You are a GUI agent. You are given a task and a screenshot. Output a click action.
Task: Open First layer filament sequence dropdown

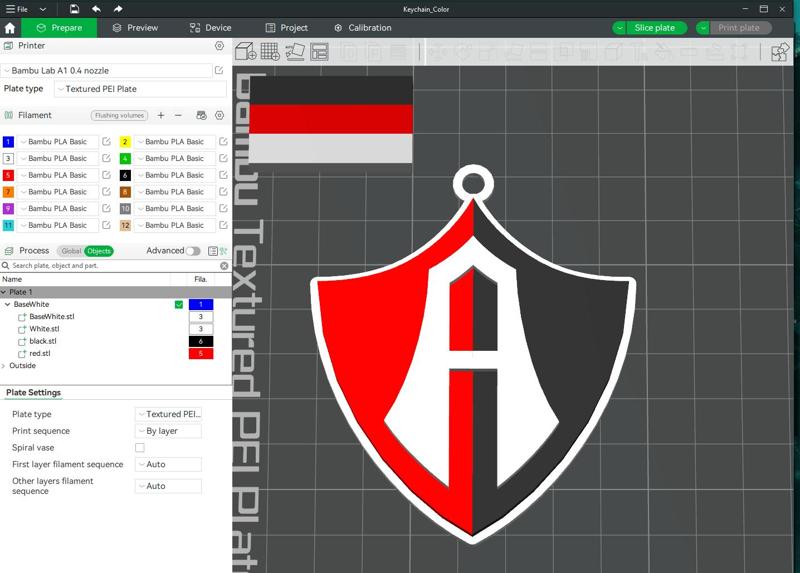point(168,464)
